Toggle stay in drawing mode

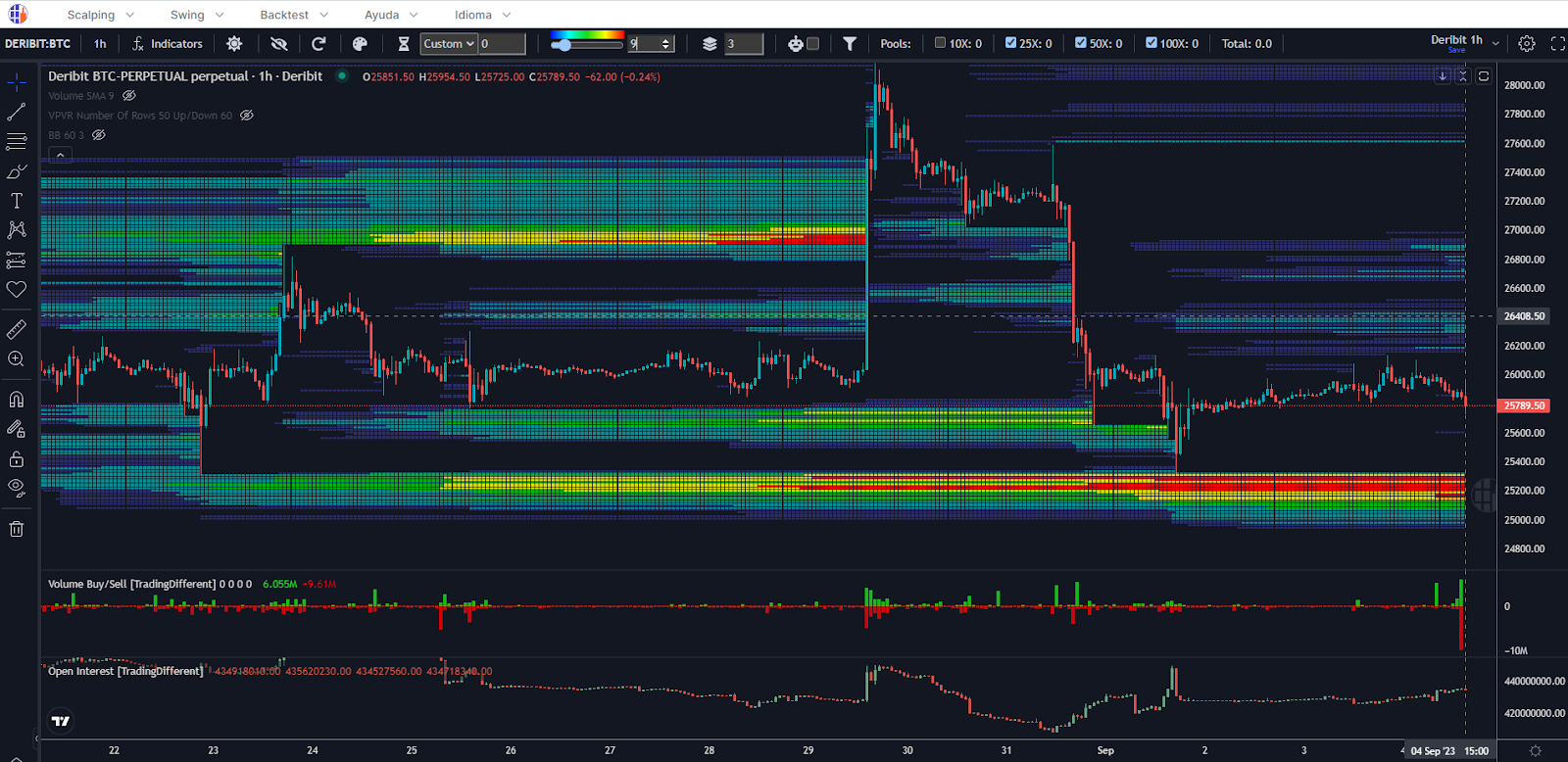coord(17,428)
